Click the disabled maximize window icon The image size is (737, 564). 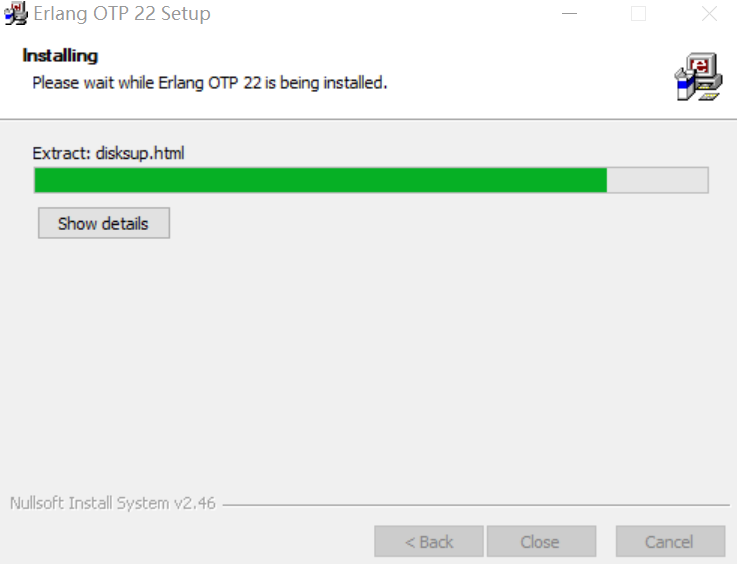coord(638,14)
